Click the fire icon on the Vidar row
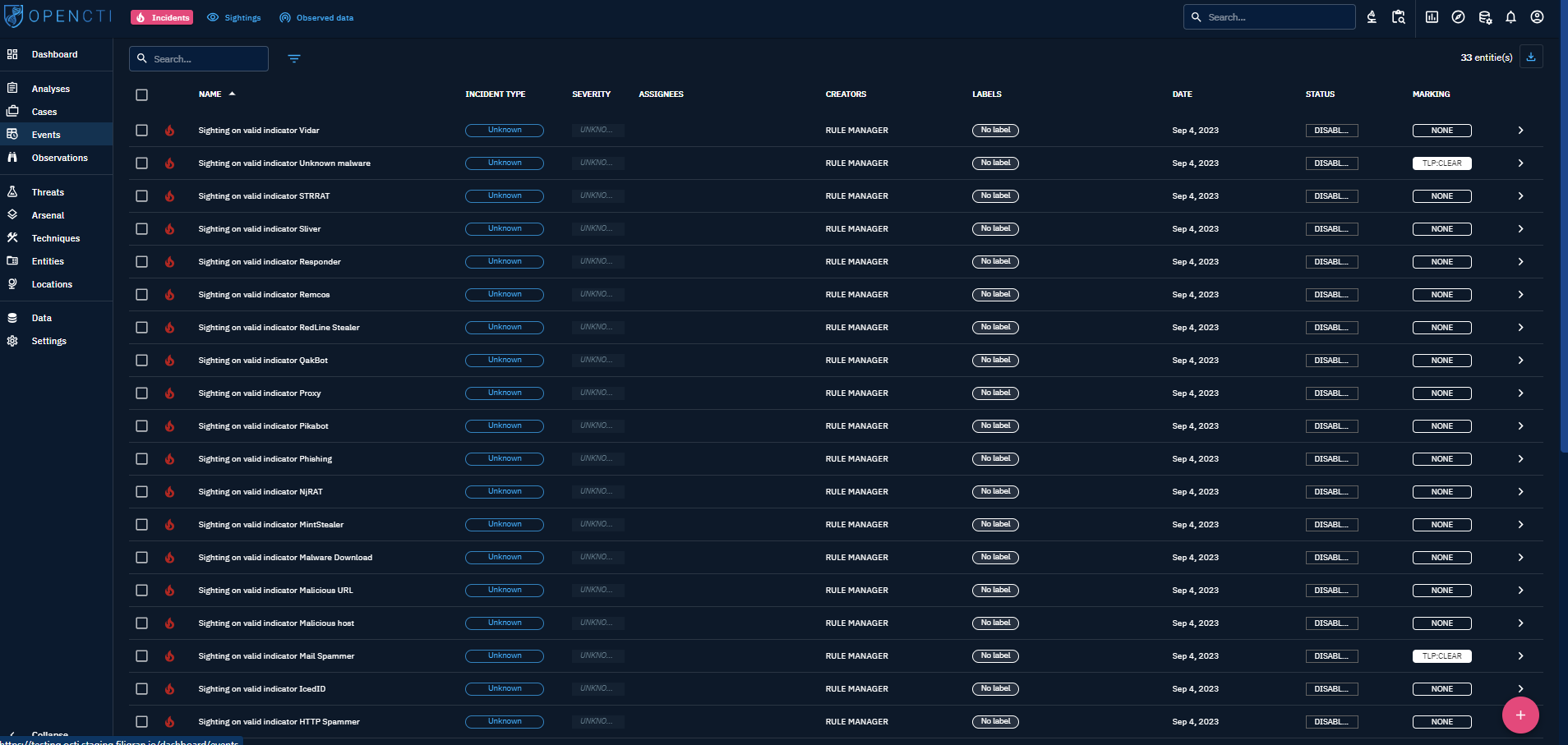 point(169,131)
